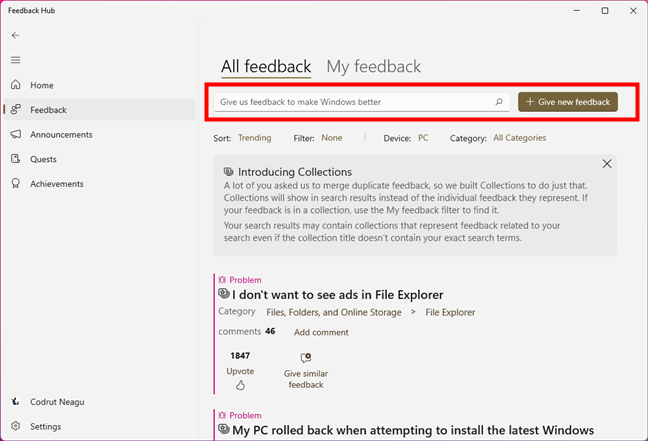
Task: Open Settings in the sidebar
Action: click(x=99, y=426)
